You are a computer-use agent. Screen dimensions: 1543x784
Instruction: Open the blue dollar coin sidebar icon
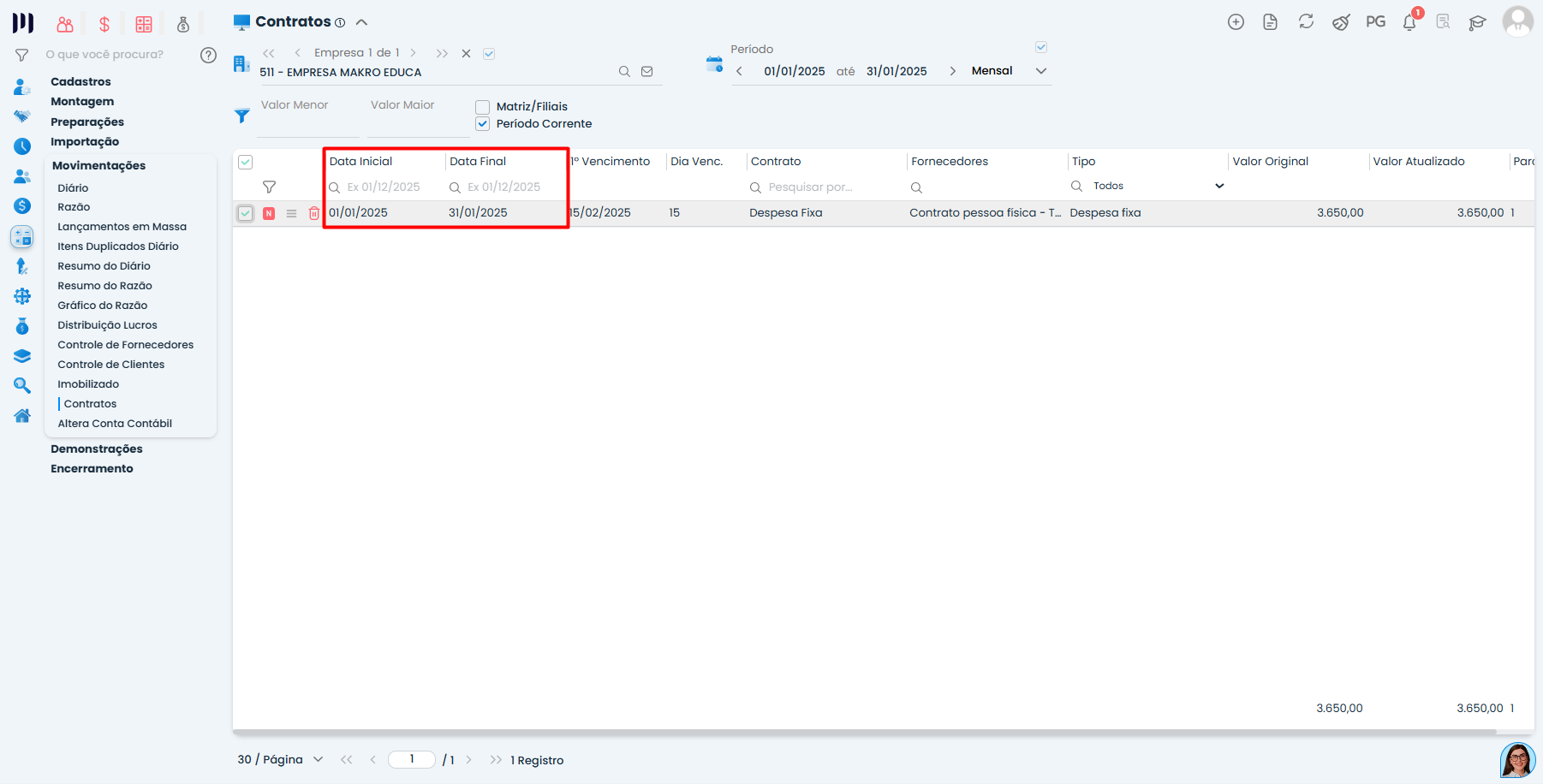click(x=22, y=205)
